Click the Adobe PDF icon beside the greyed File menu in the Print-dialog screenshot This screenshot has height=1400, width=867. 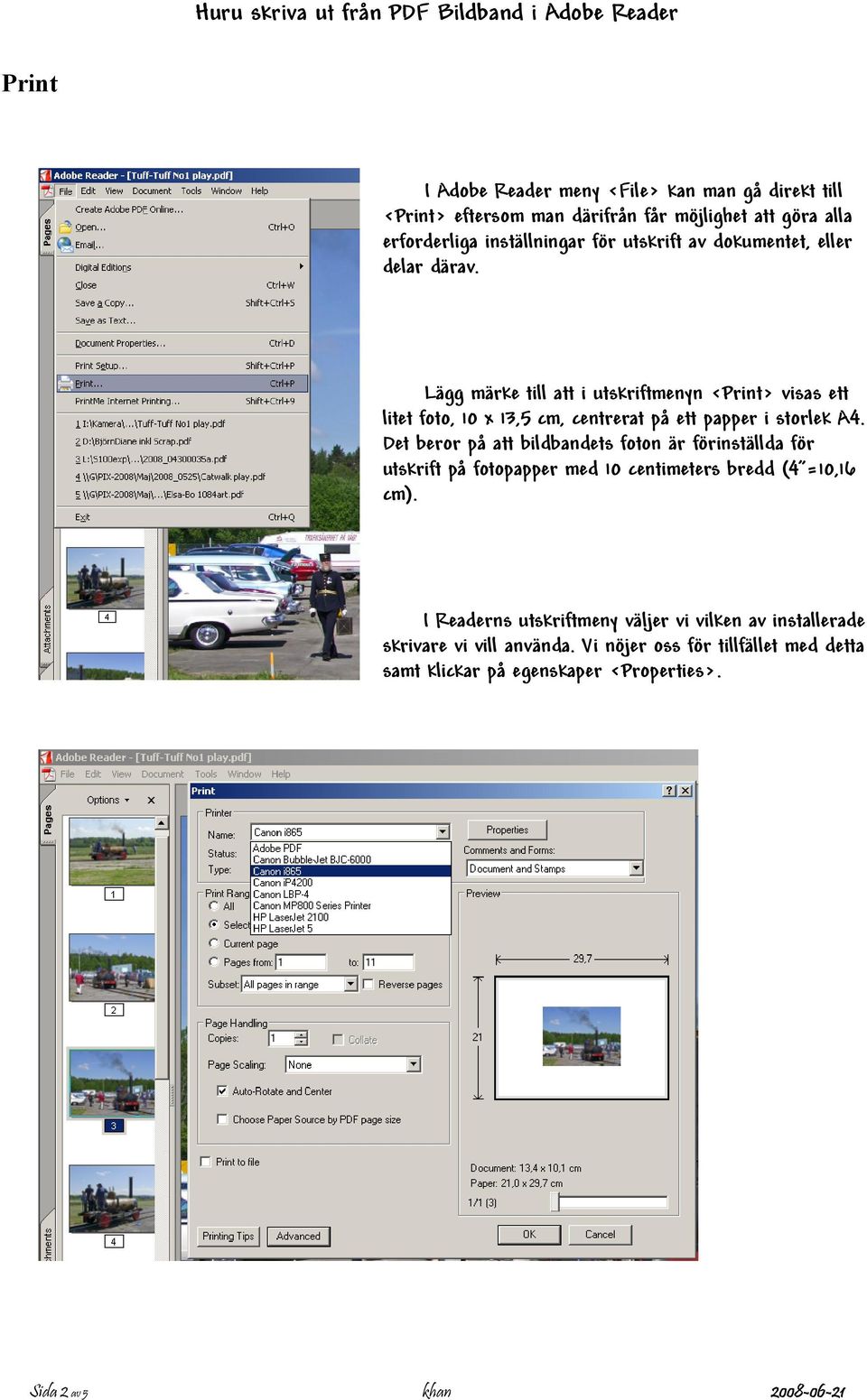pos(48,774)
